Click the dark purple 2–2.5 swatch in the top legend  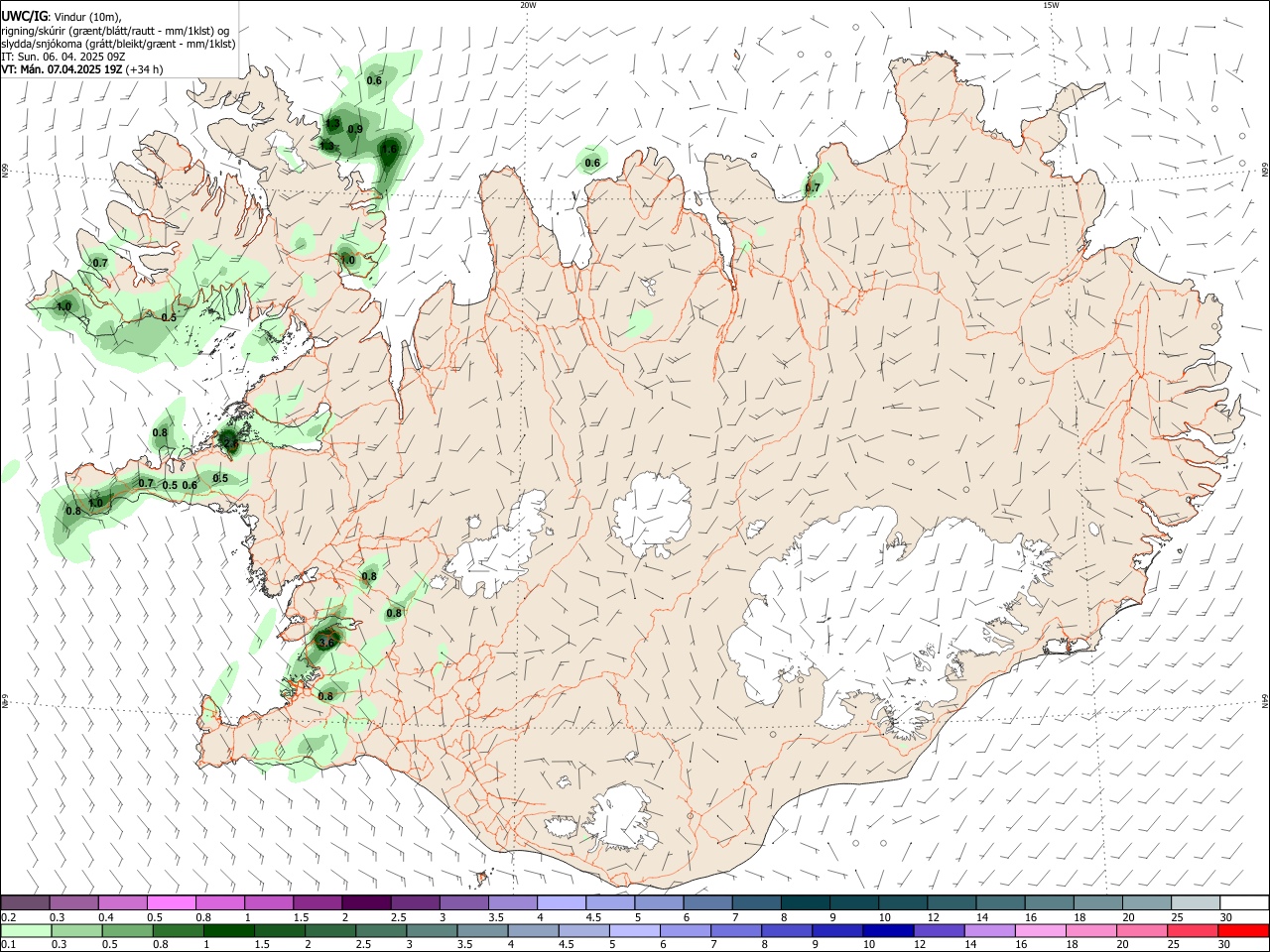pyautogui.click(x=367, y=902)
